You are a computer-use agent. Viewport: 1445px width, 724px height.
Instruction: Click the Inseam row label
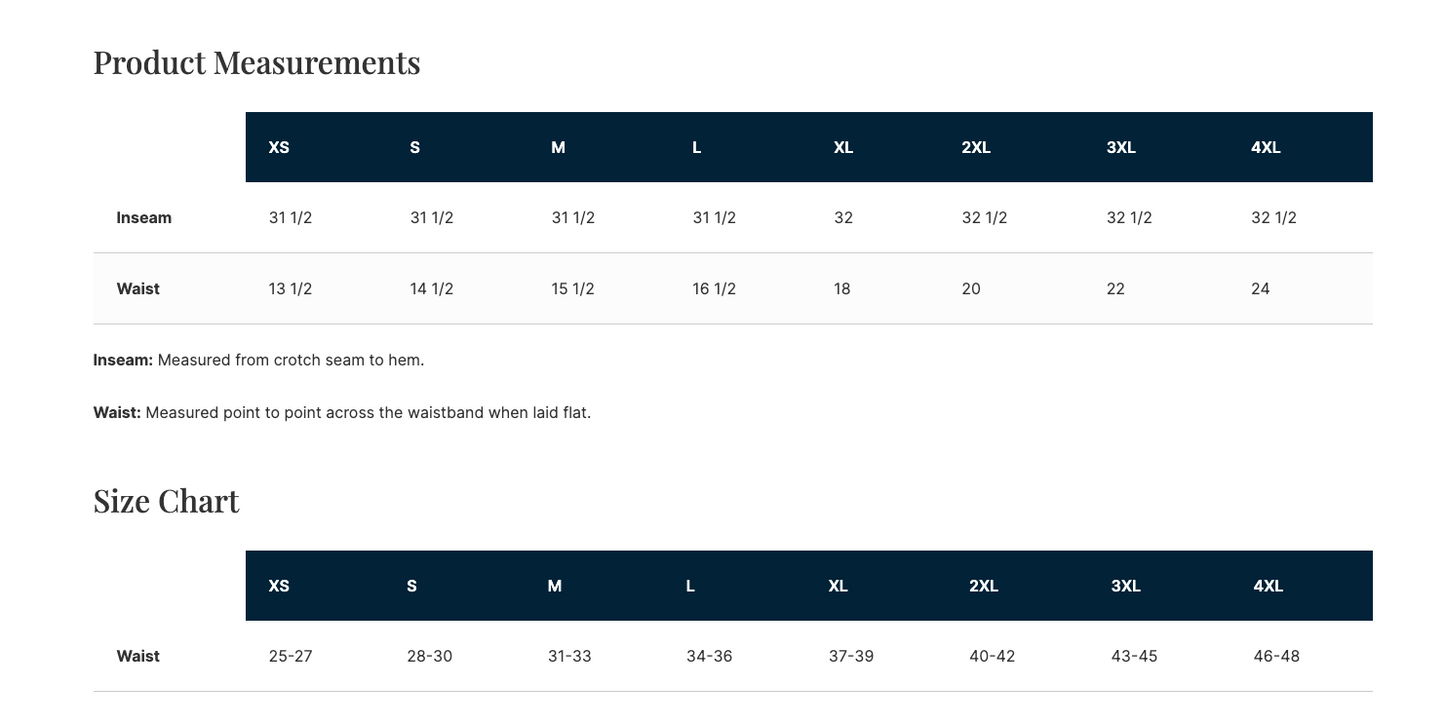(144, 218)
